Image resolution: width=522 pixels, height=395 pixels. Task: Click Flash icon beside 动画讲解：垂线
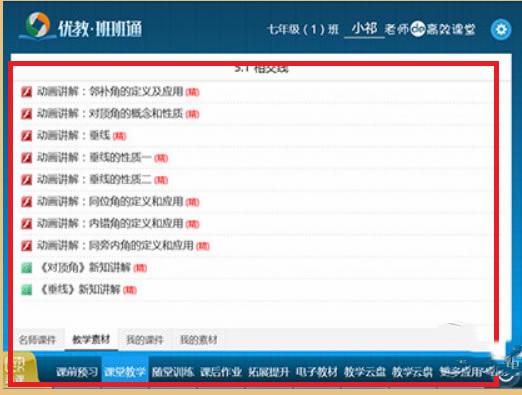[27, 136]
